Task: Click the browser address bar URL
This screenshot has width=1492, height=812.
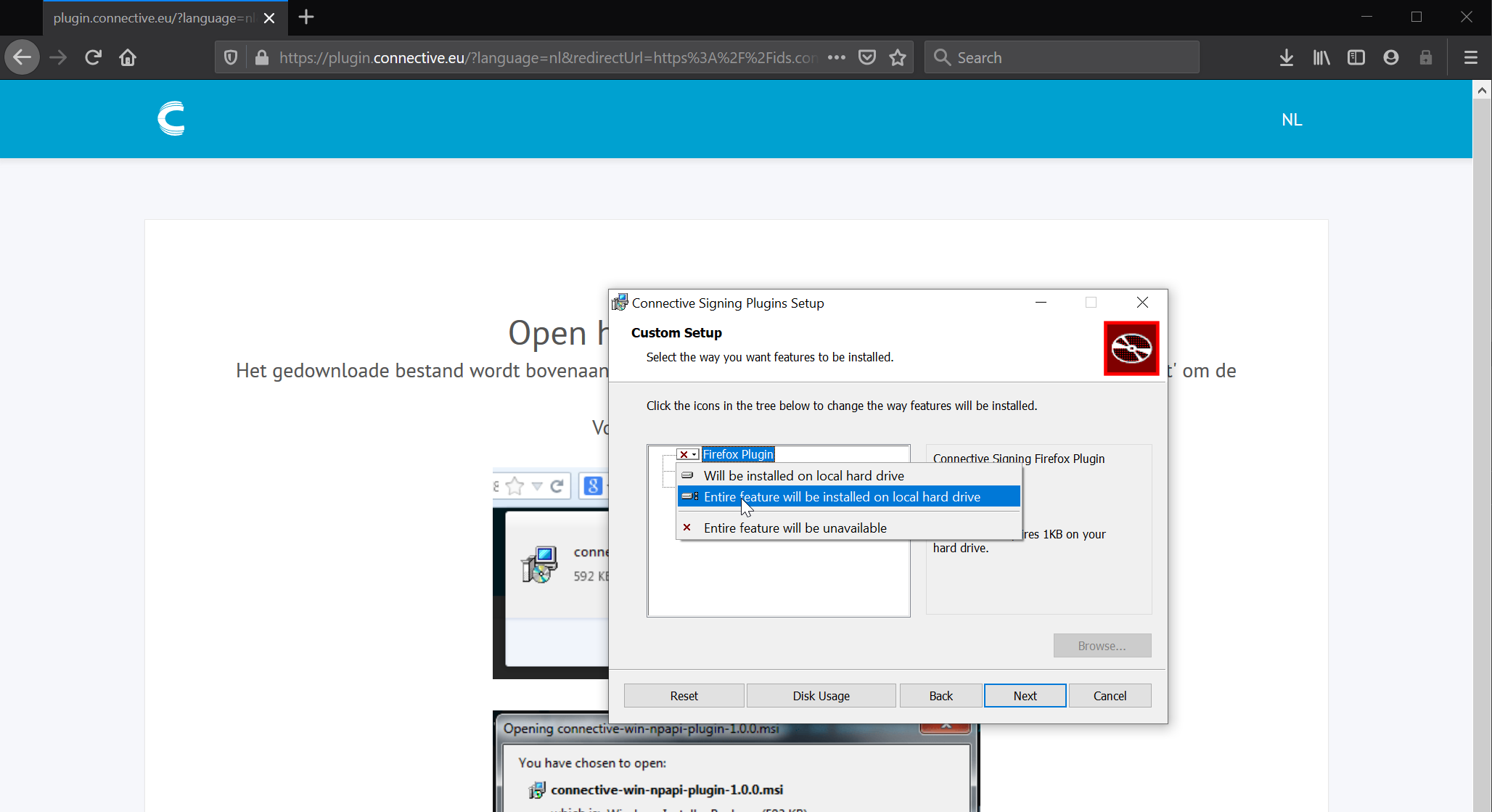Action: 548,57
